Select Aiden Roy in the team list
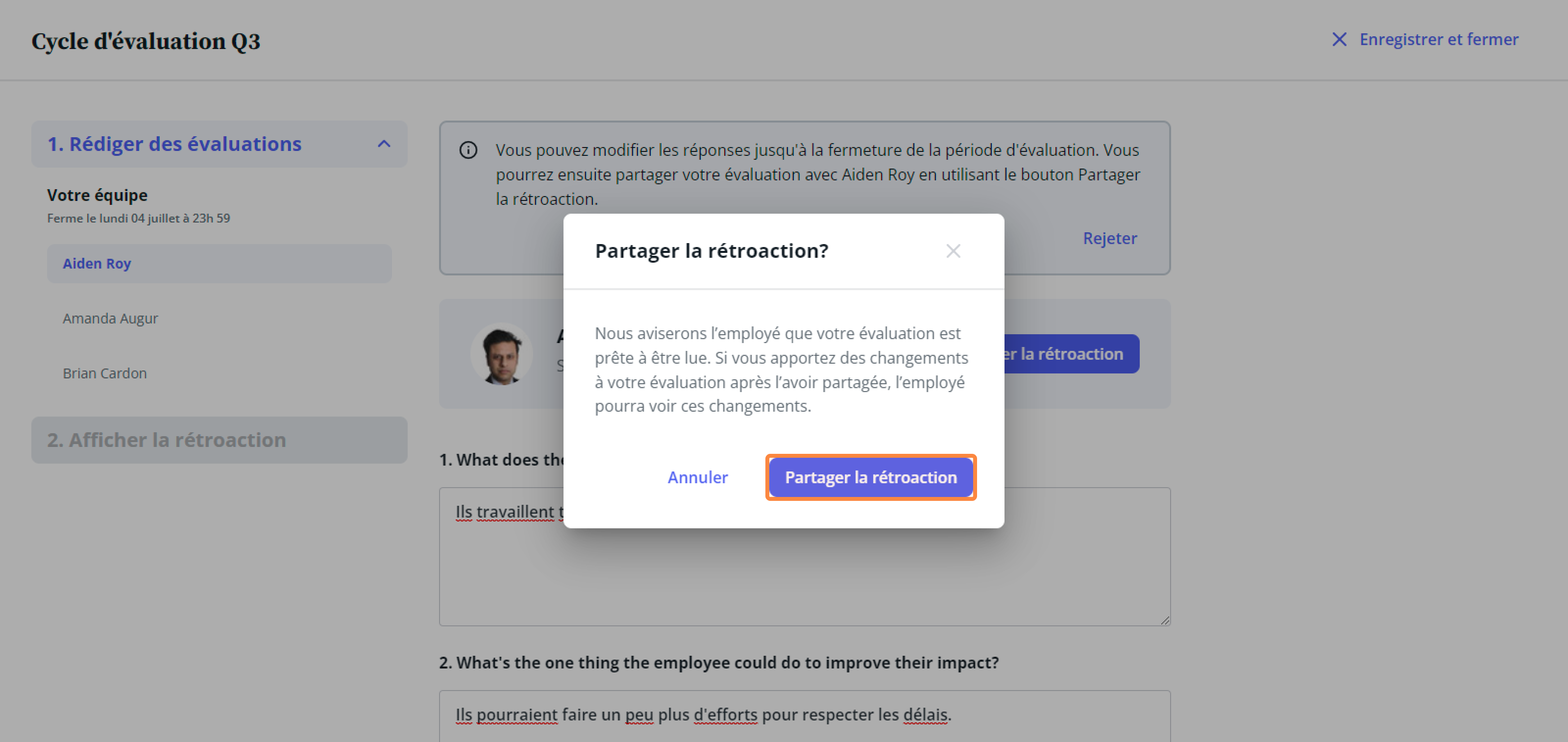Viewport: 1568px width, 742px height. (x=219, y=264)
